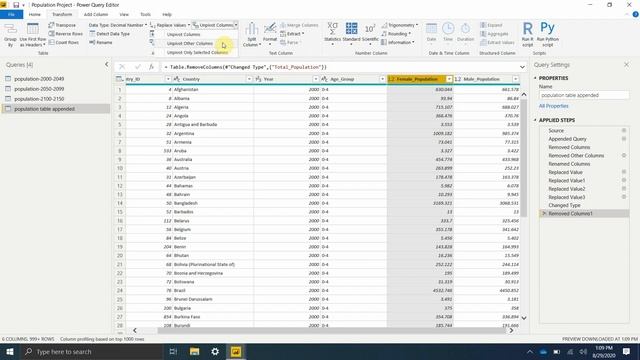Click the Merge Columns tool

(x=299, y=25)
